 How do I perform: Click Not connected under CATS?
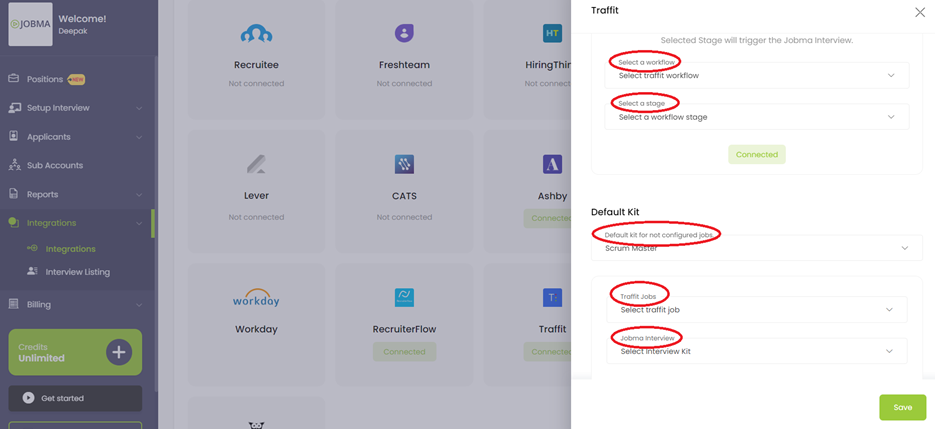404,217
